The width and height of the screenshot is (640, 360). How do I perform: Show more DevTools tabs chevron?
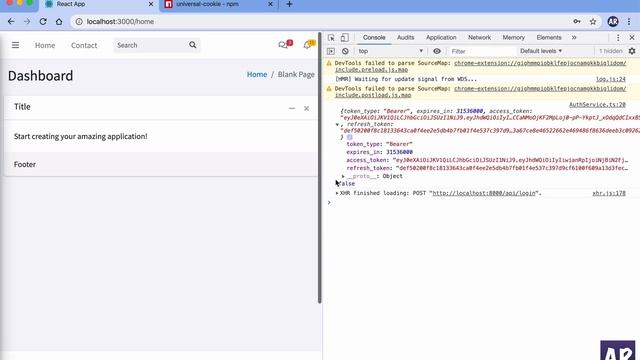point(574,38)
